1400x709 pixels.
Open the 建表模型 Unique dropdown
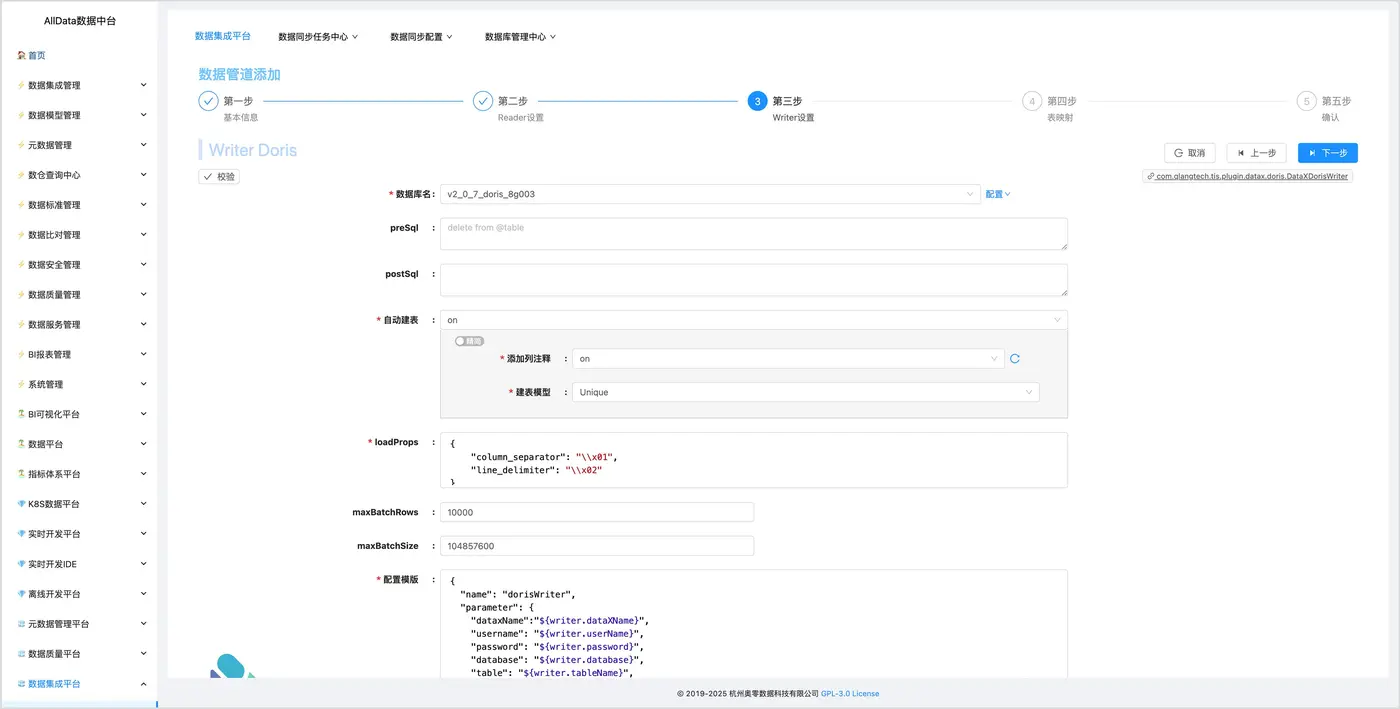[805, 392]
